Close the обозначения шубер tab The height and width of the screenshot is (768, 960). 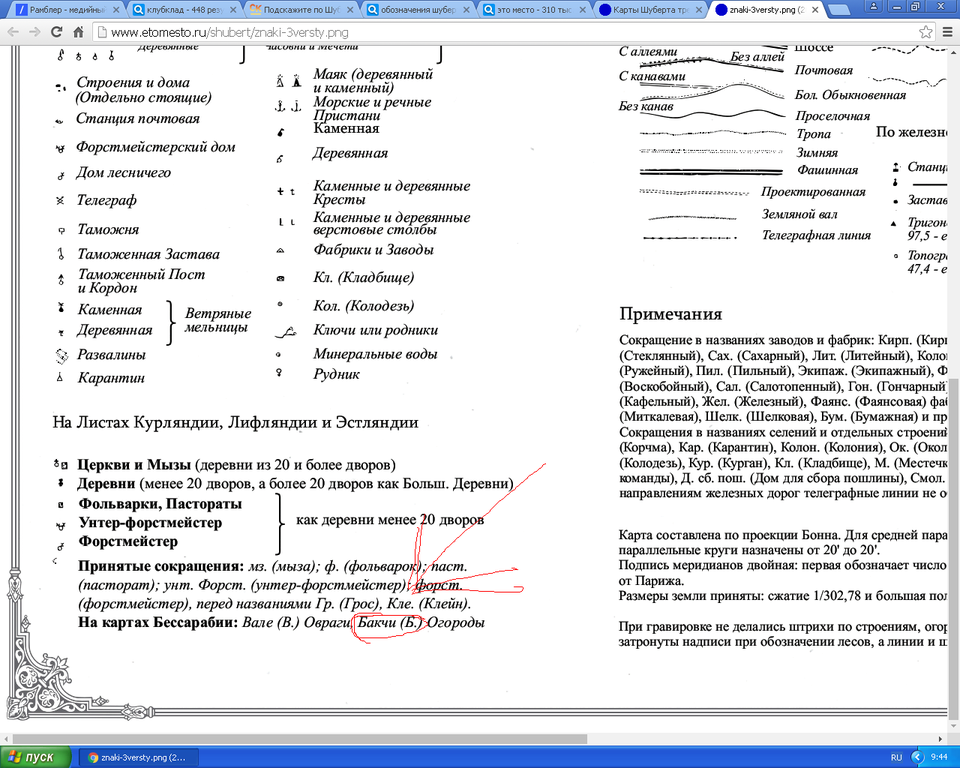(467, 10)
